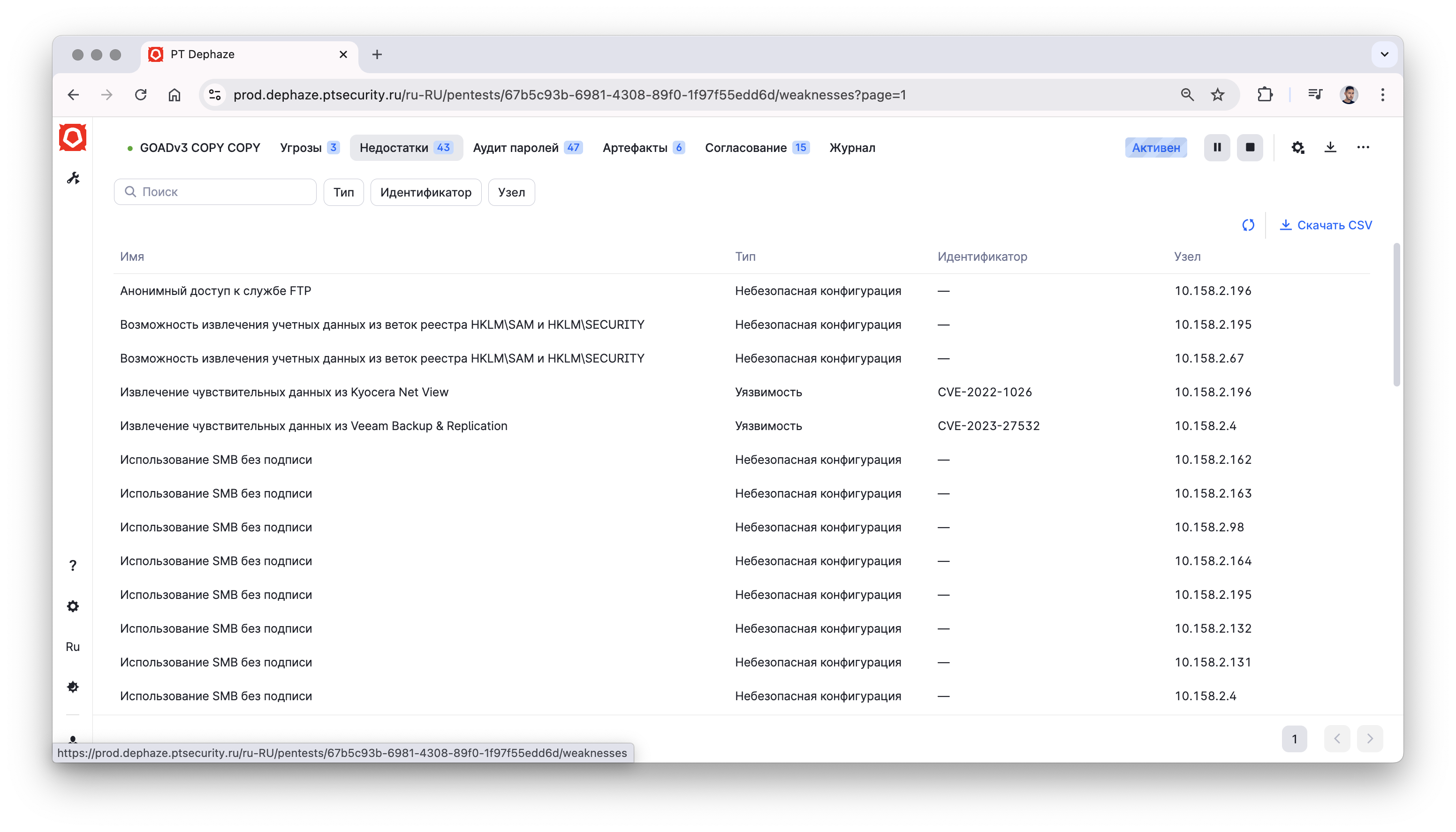This screenshot has width=1456, height=832.
Task: Toggle theme icon in sidebar
Action: pyautogui.click(x=73, y=687)
